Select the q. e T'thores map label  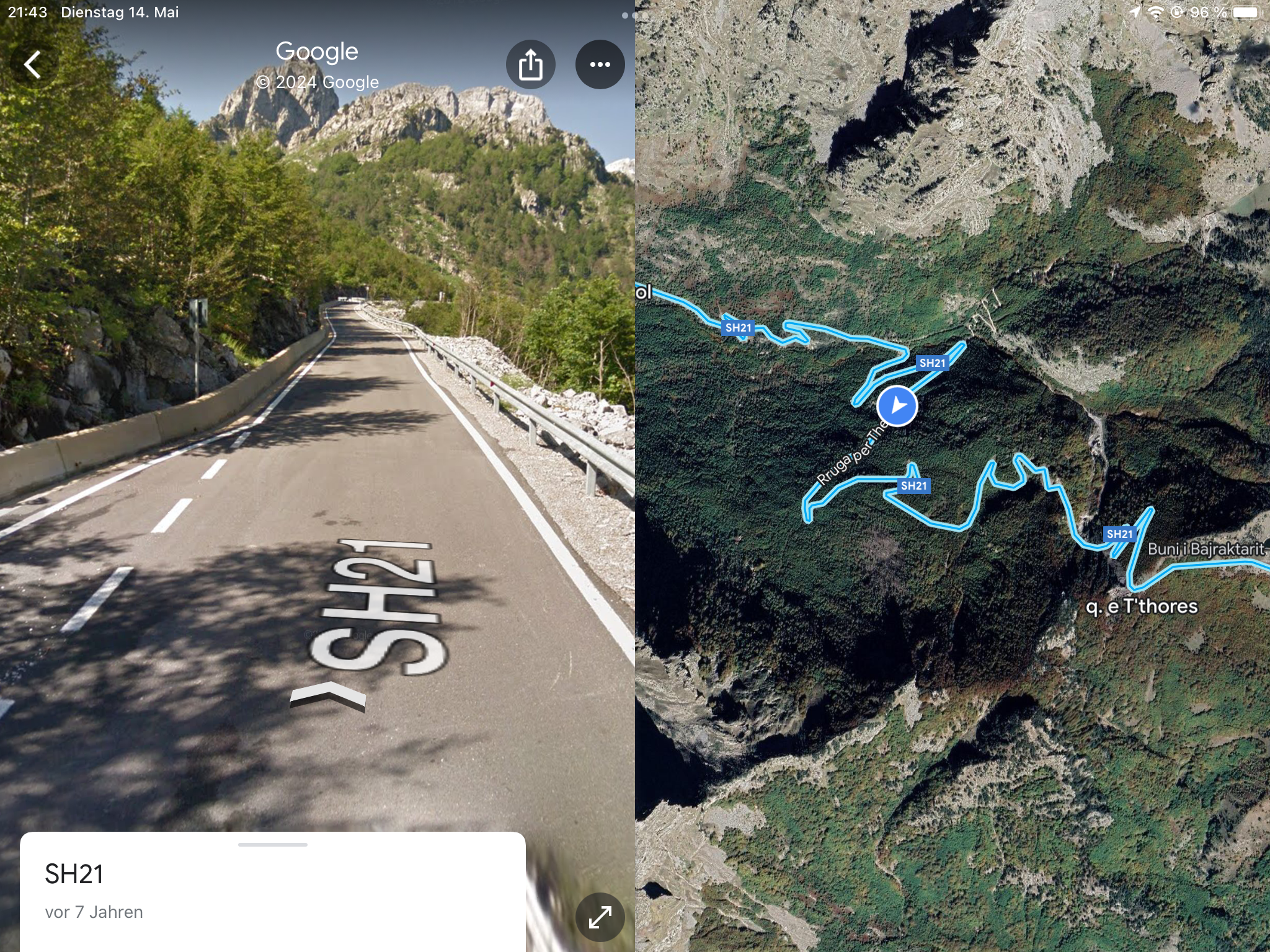coord(1142,606)
